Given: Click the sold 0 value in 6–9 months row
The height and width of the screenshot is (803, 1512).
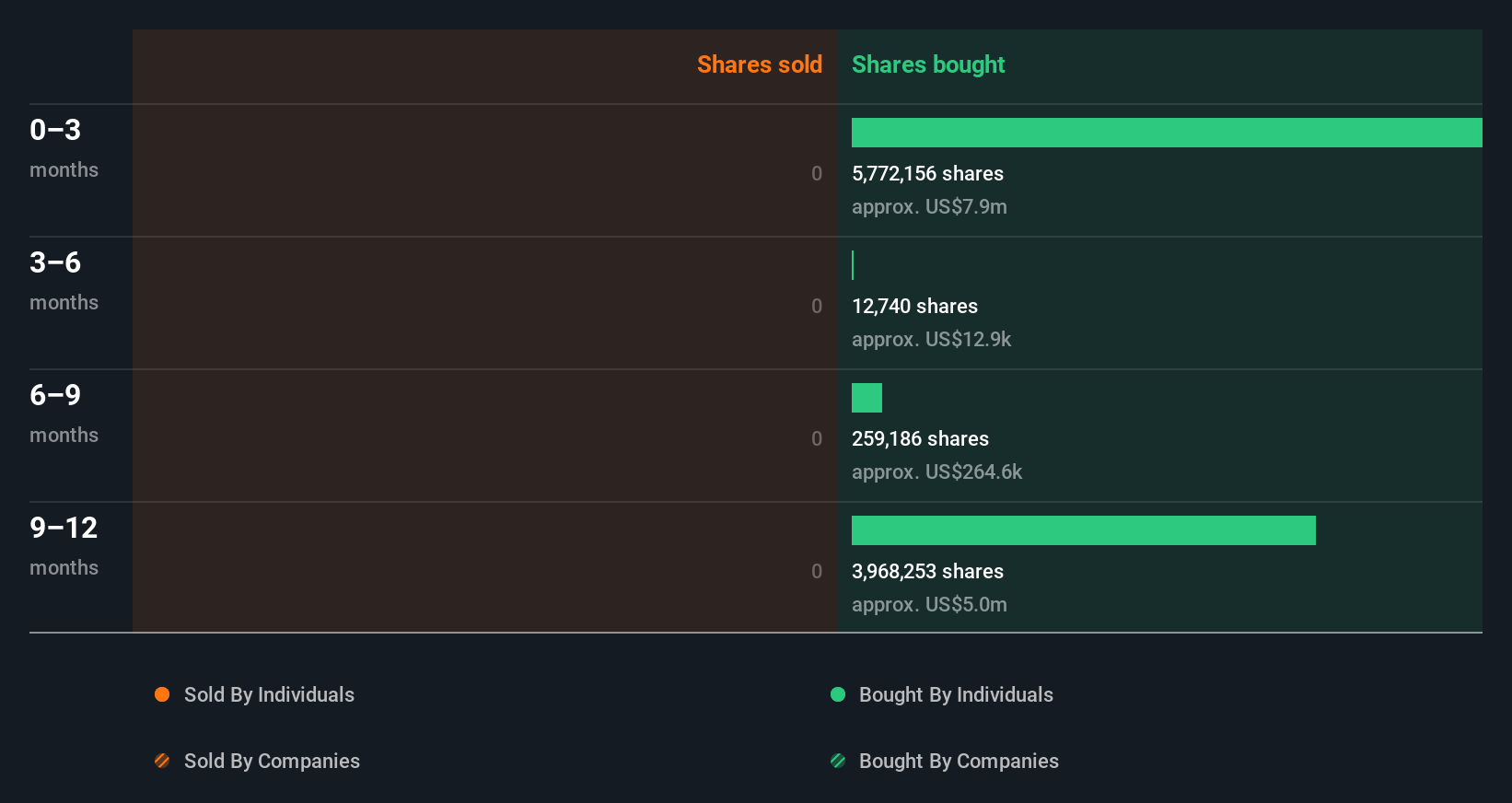Looking at the screenshot, I should coord(817,438).
